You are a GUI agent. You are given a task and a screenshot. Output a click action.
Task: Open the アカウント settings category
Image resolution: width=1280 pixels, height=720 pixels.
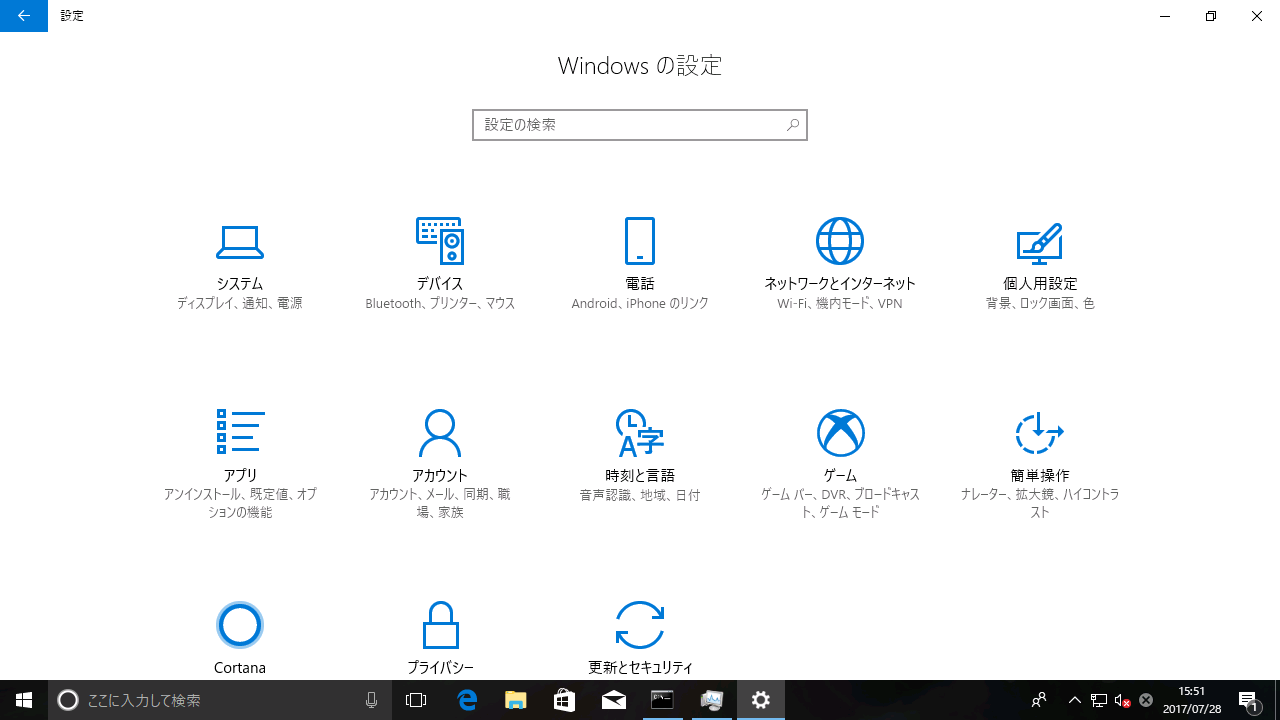click(440, 464)
